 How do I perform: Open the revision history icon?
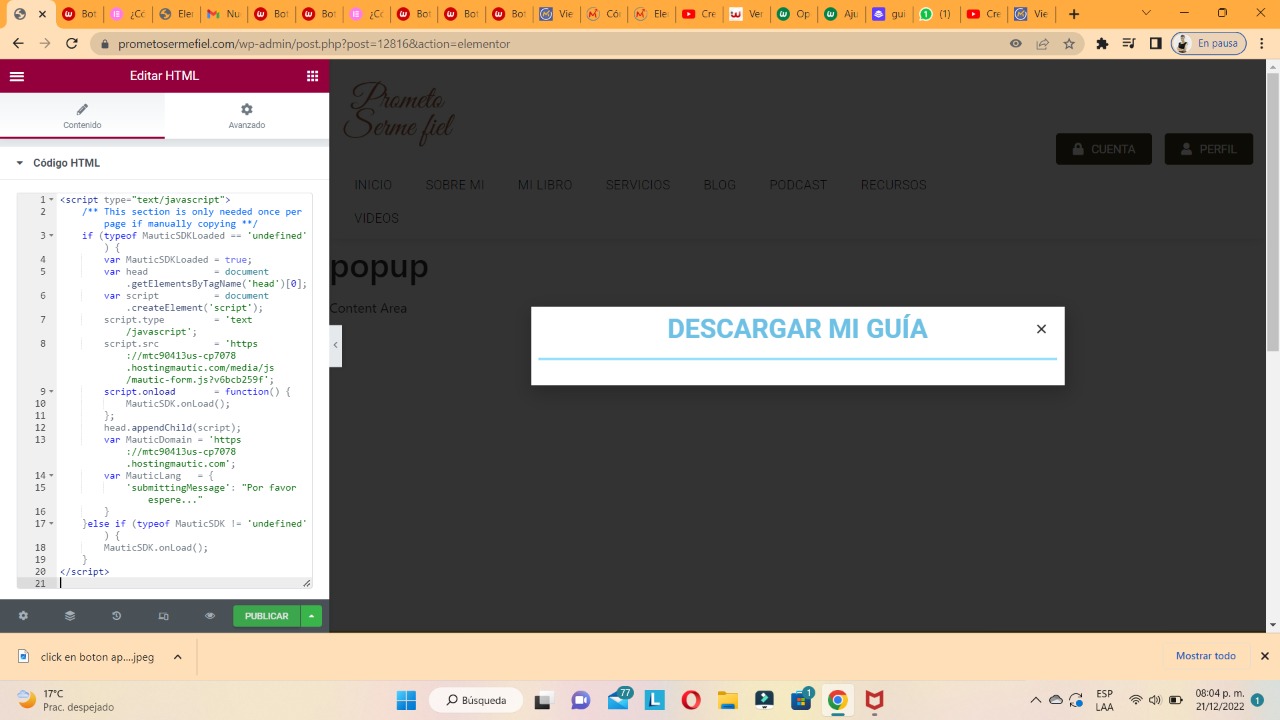116,616
